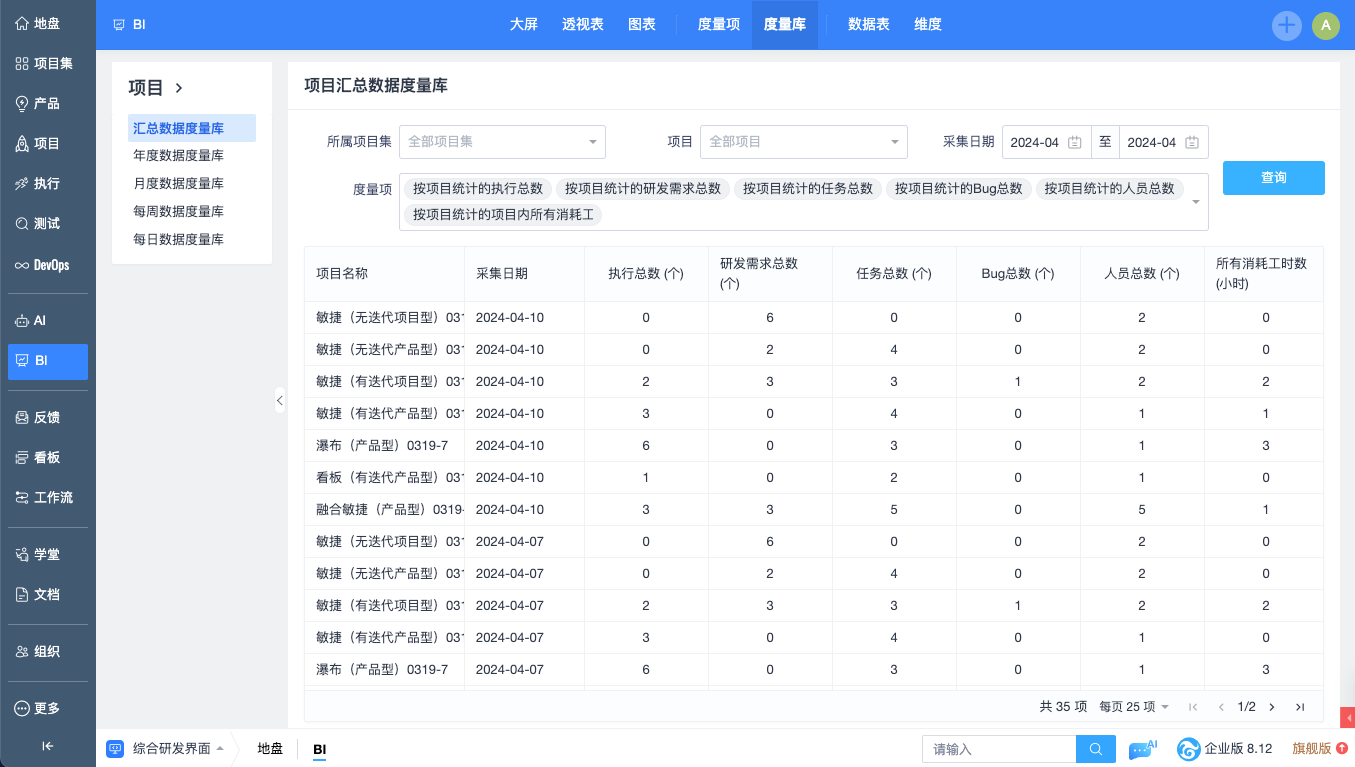Open 综合研发界面 switcher
The image size is (1355, 767).
pos(165,749)
